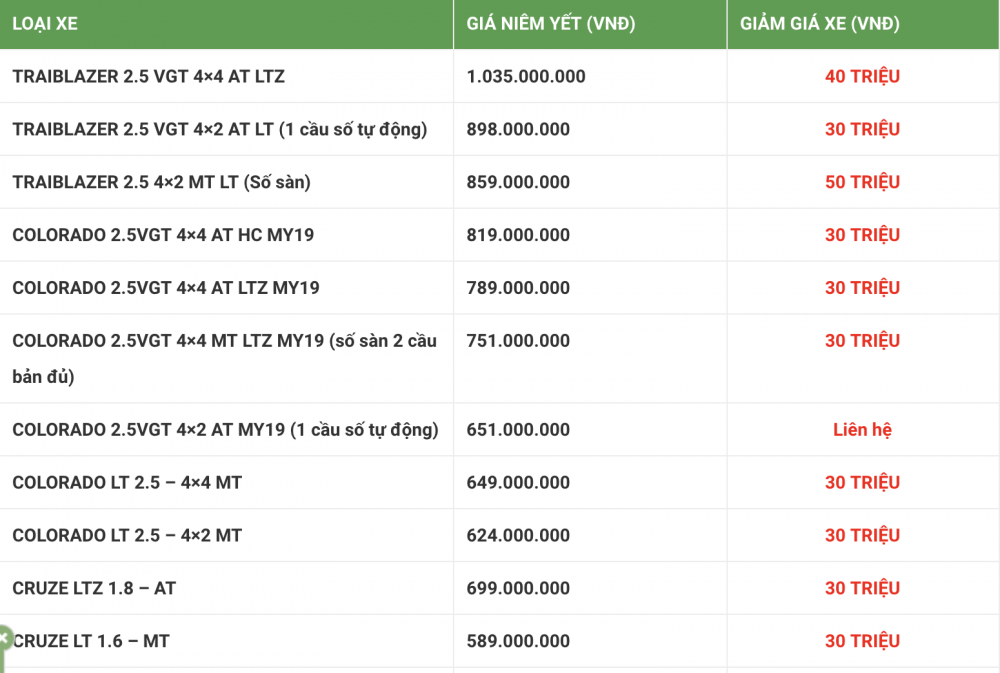Click the CRUZE LTZ 1.8 – AT name
1000x673 pixels.
(94, 589)
